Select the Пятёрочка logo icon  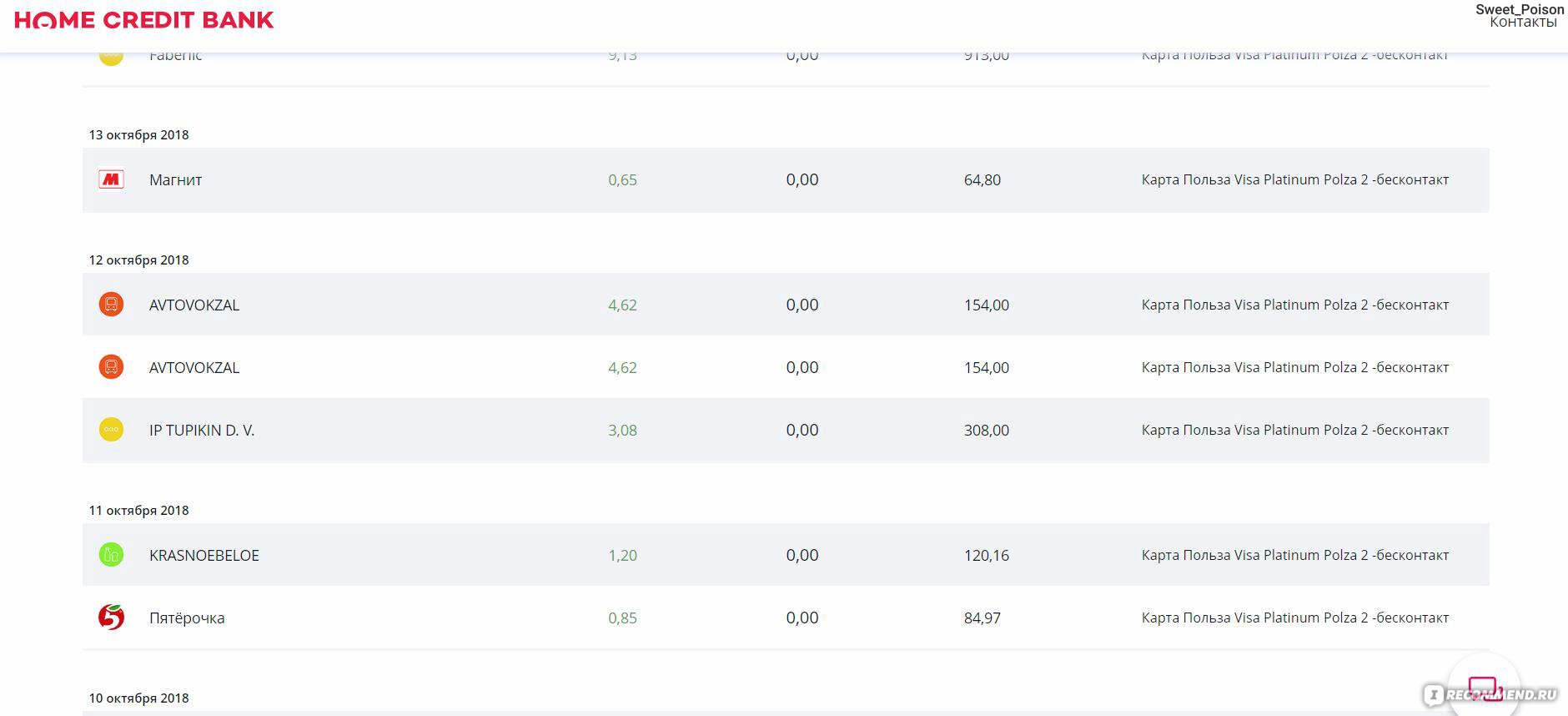point(111,618)
